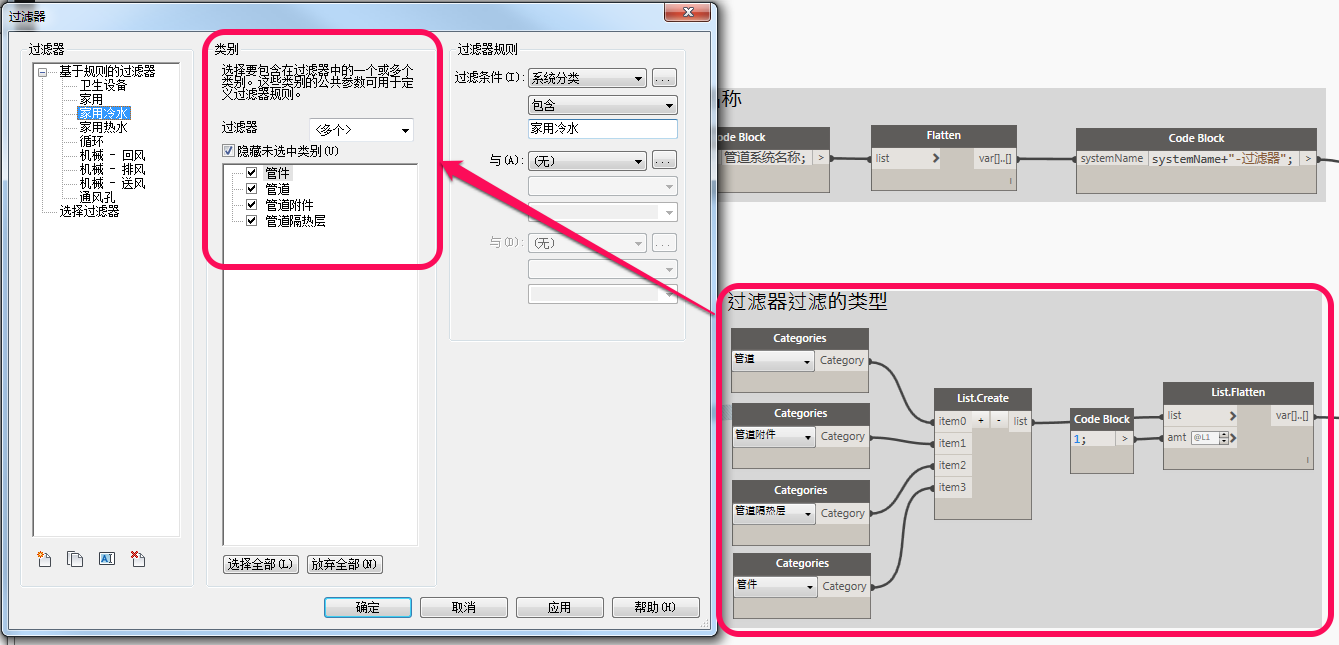This screenshot has height=645, width=1339.
Task: Click the New filter icon
Action: tap(44, 560)
